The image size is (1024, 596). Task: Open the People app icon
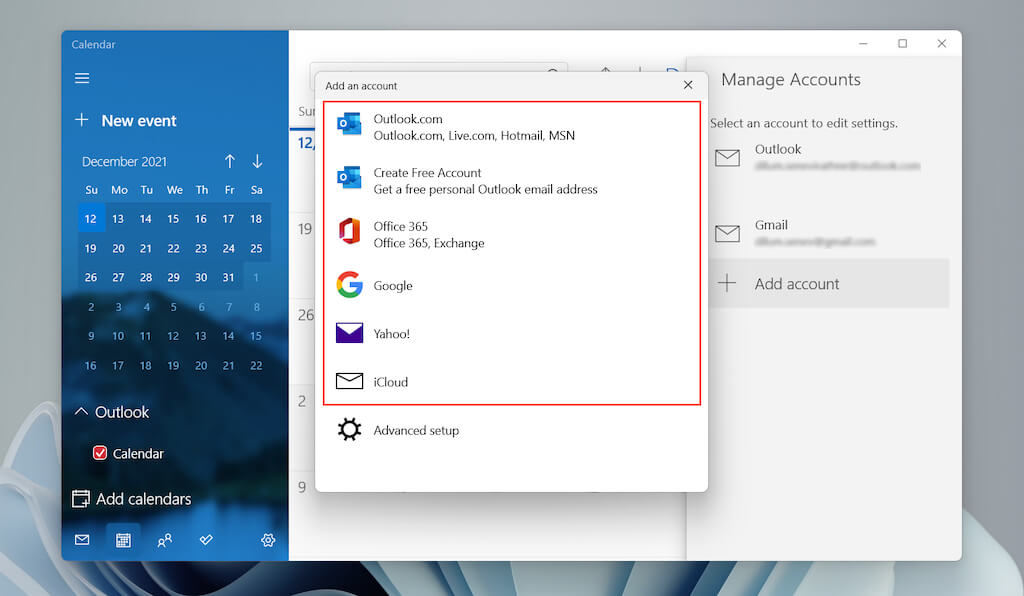click(165, 540)
